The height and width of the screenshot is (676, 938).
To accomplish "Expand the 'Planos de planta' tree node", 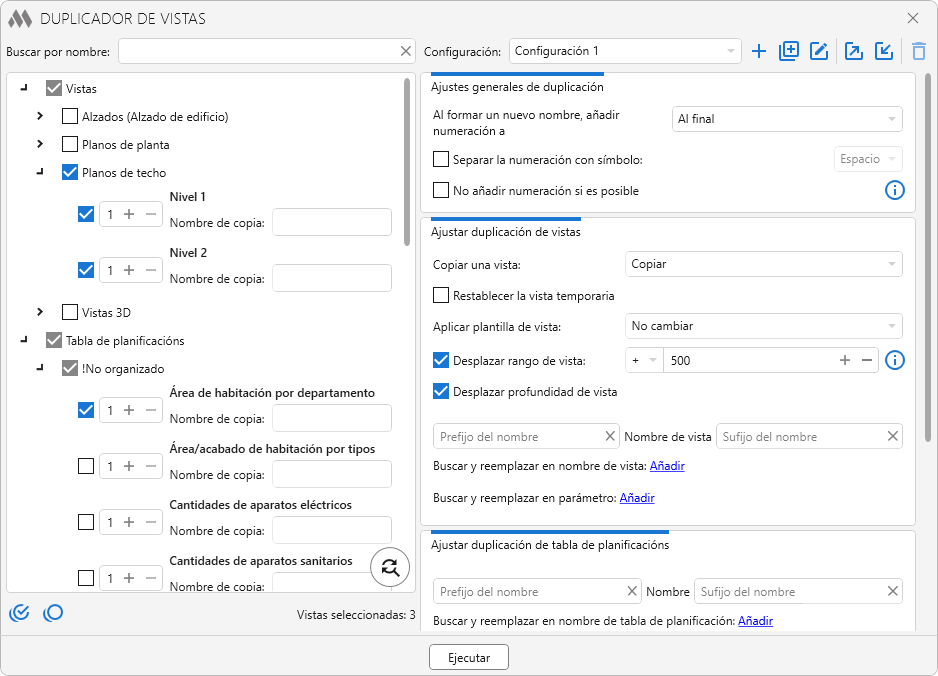I will pos(40,145).
